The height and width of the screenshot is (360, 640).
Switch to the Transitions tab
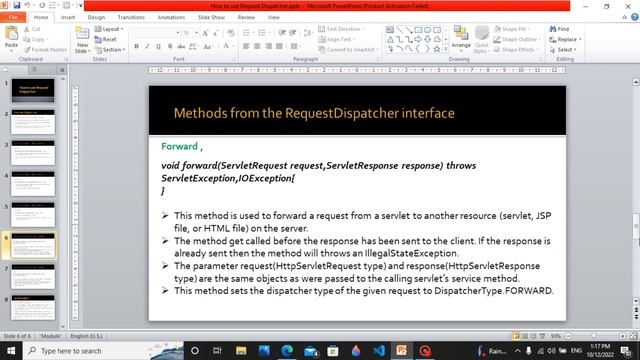coord(131,18)
